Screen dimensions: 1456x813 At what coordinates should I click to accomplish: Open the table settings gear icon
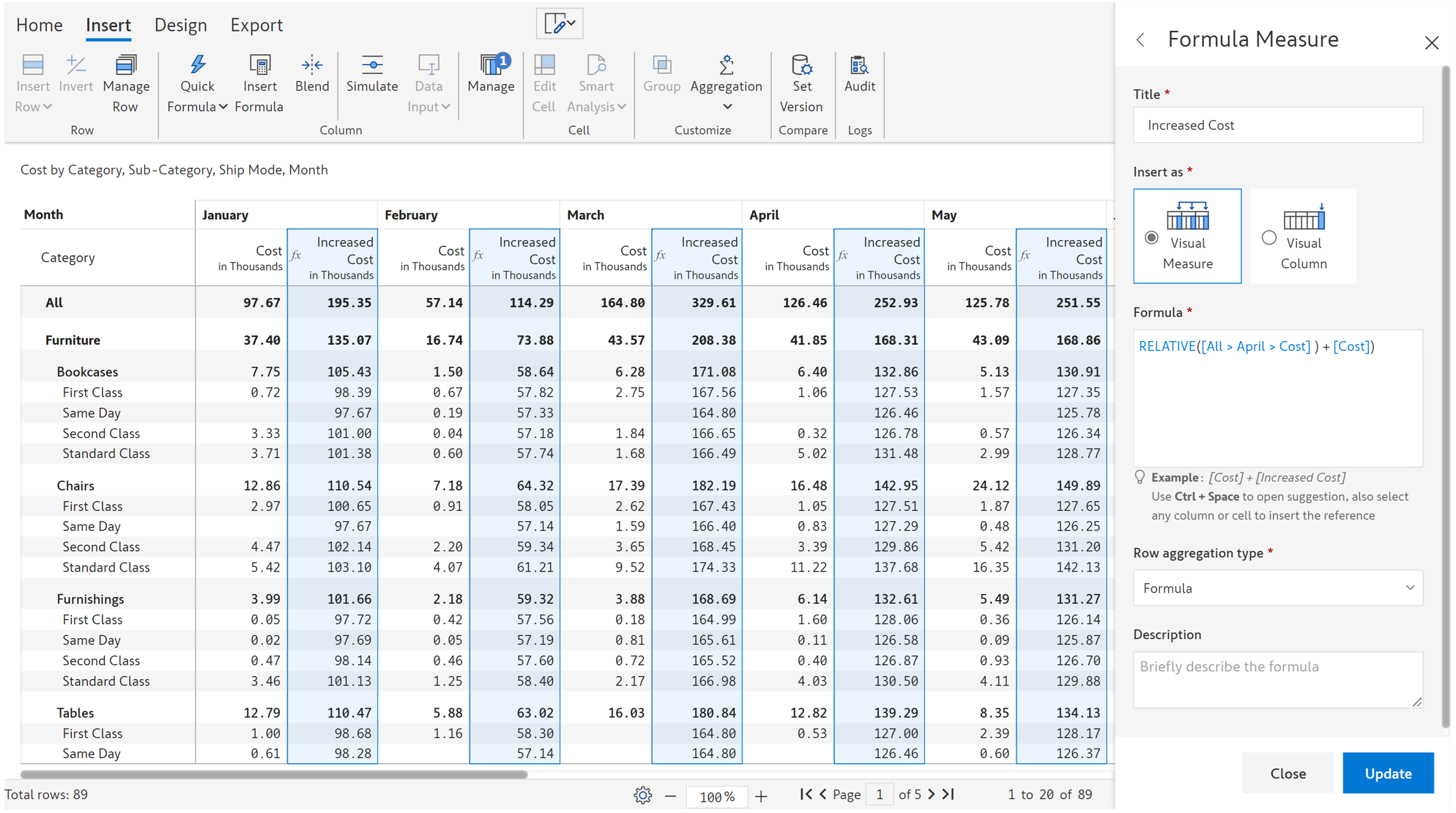[642, 795]
